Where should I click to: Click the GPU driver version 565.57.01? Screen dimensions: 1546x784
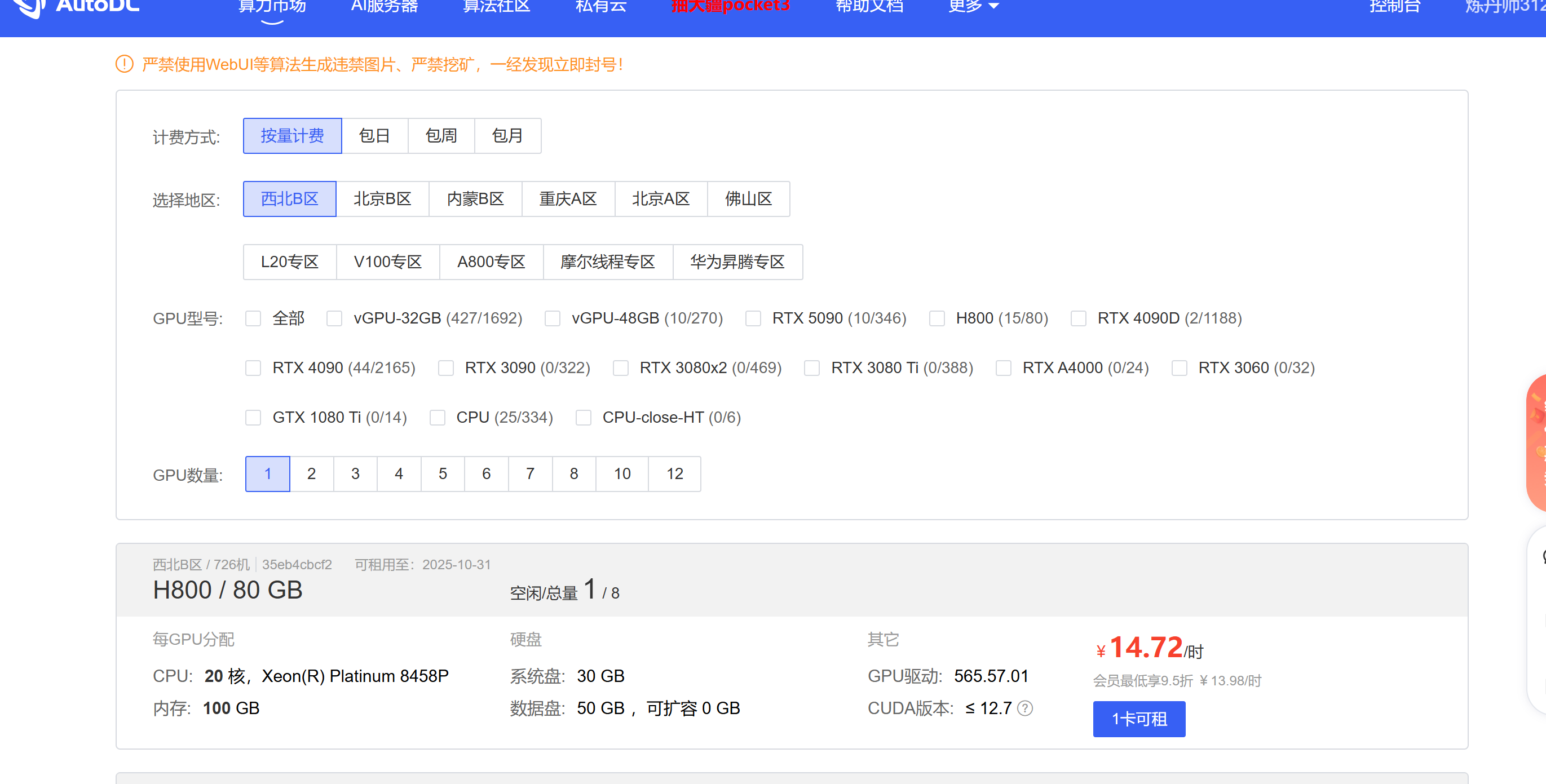click(x=991, y=676)
